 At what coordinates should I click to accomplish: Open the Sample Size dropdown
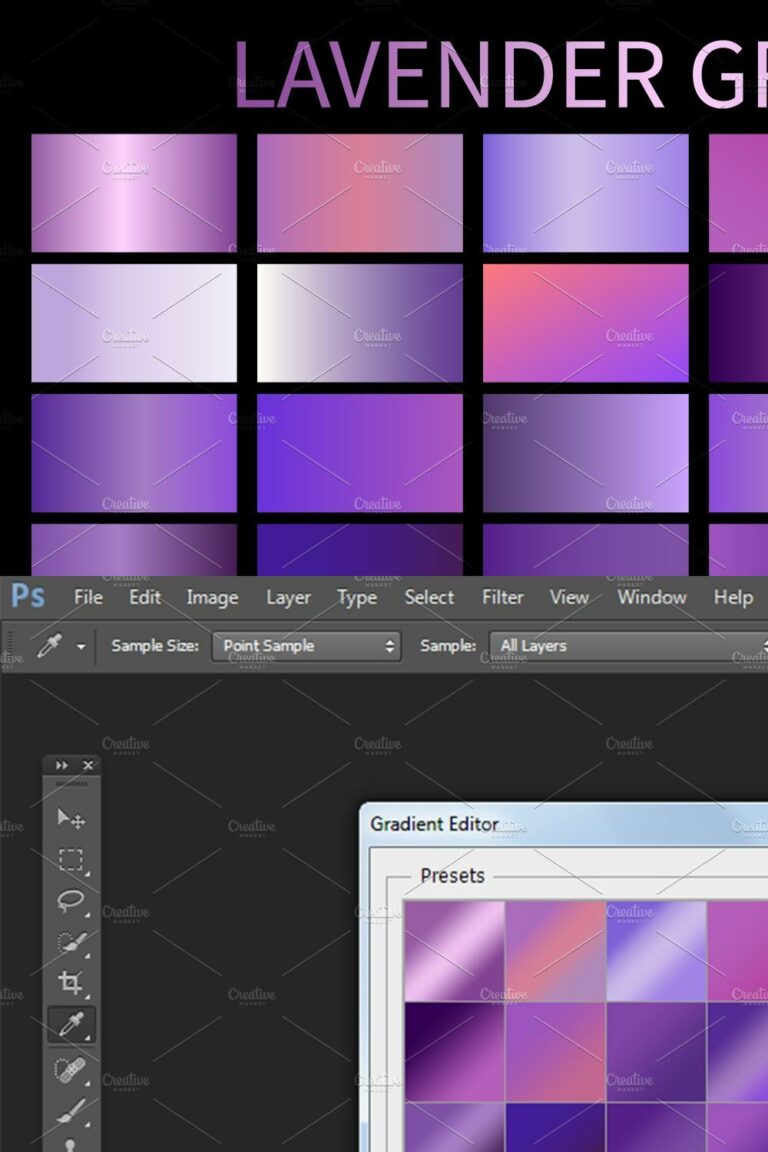306,646
